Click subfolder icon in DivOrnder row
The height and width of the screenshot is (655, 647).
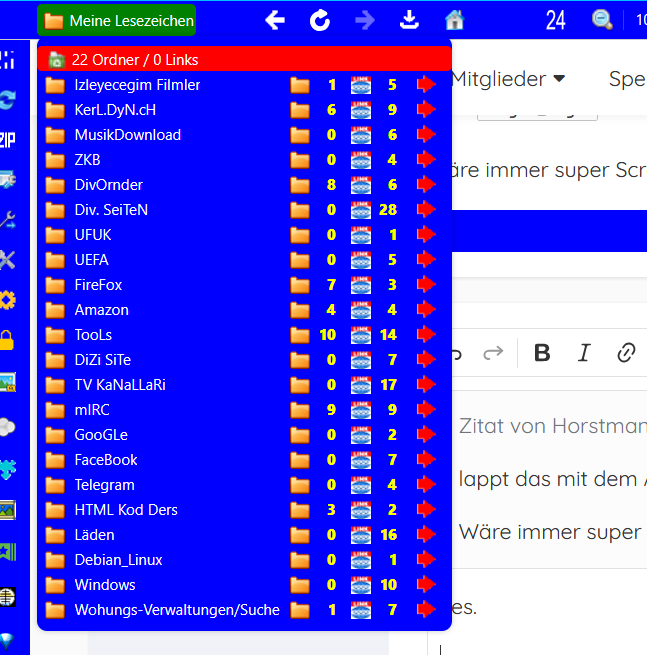300,185
